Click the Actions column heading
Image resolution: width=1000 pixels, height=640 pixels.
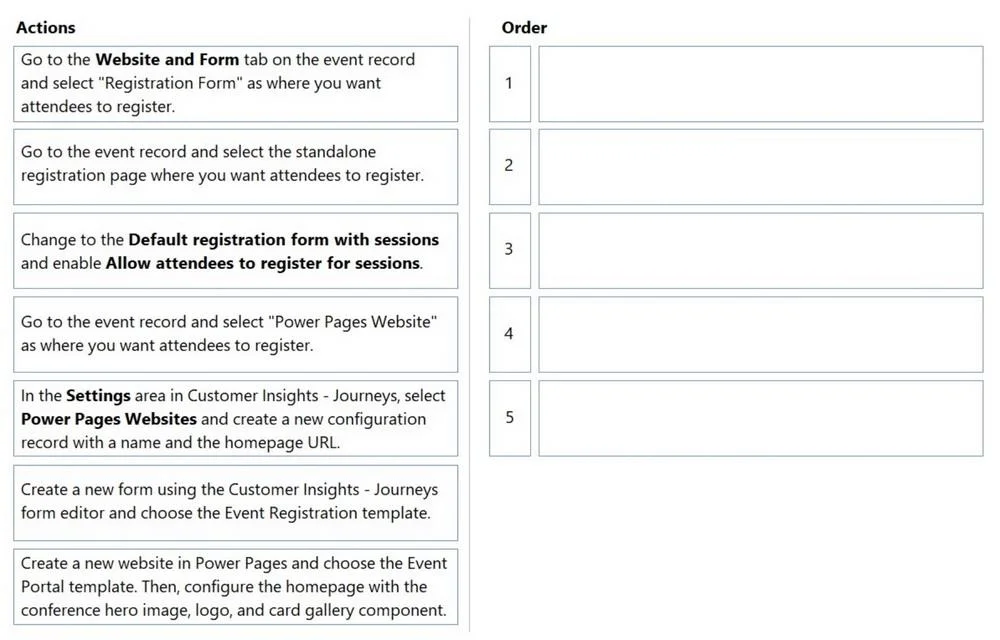point(45,27)
